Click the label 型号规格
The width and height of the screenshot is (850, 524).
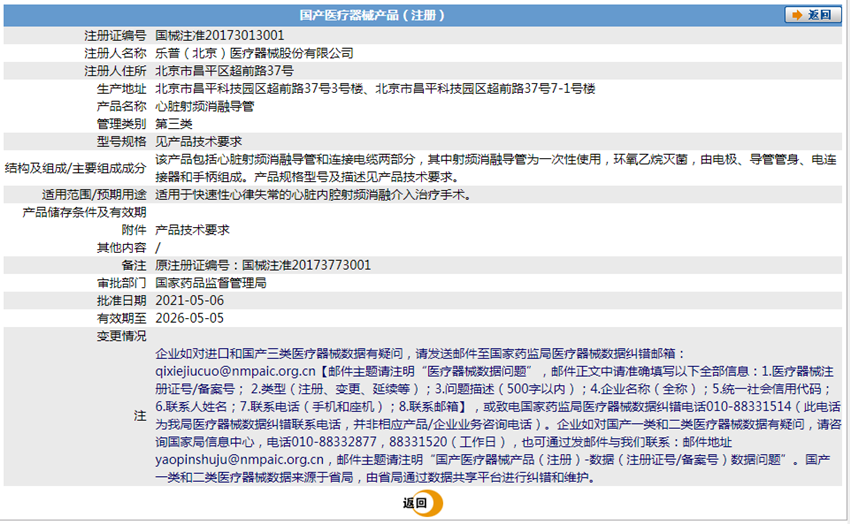[121, 141]
